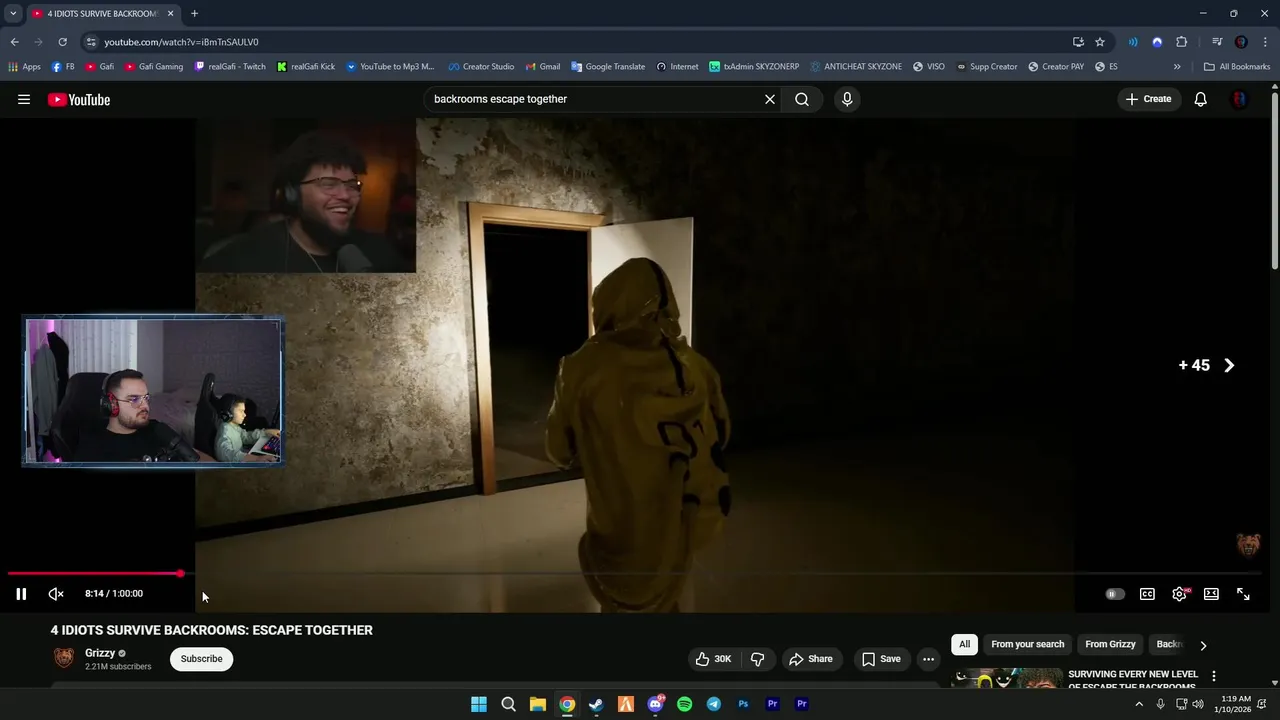Viewport: 1280px width, 720px height.
Task: Open the Creator Studio bookmark
Action: click(x=481, y=67)
